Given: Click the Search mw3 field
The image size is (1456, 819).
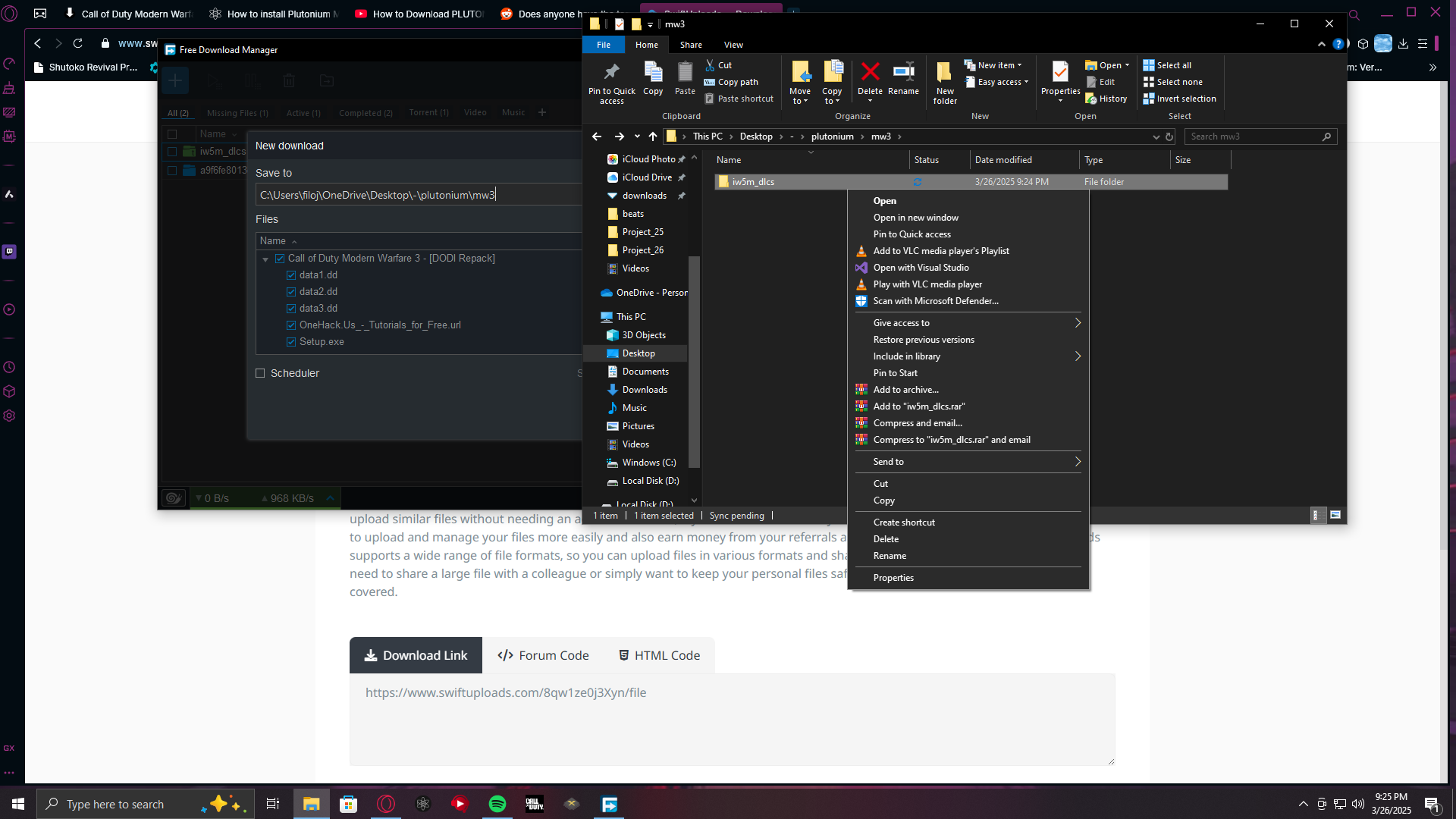Looking at the screenshot, I should click(x=1253, y=136).
